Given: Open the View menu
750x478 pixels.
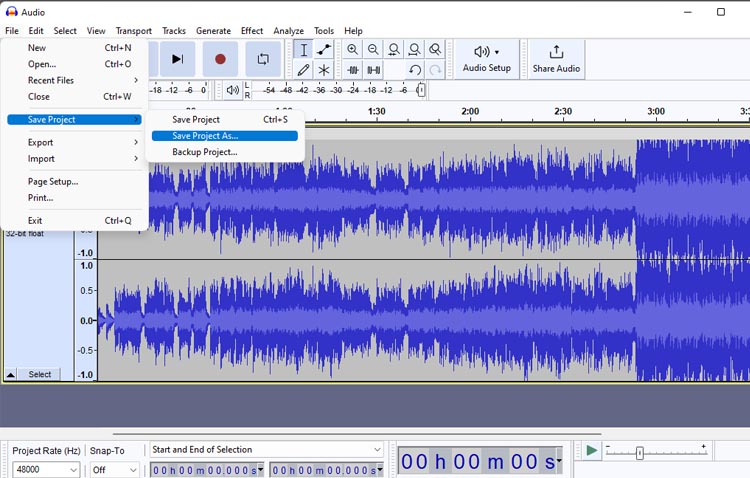Looking at the screenshot, I should click(x=96, y=31).
